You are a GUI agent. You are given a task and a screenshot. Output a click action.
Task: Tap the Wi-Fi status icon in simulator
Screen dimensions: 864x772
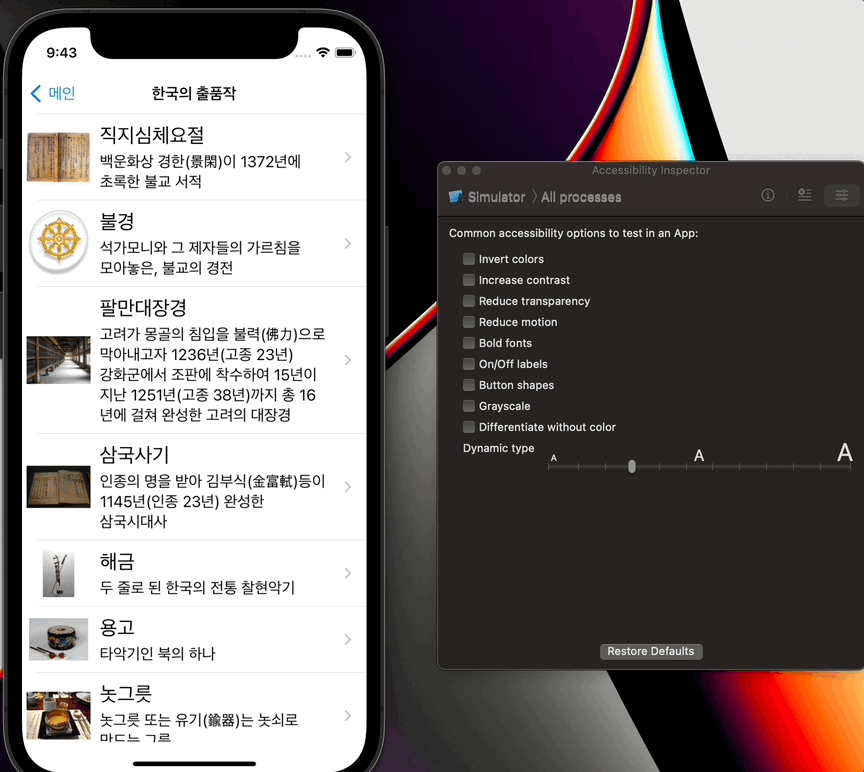point(323,52)
